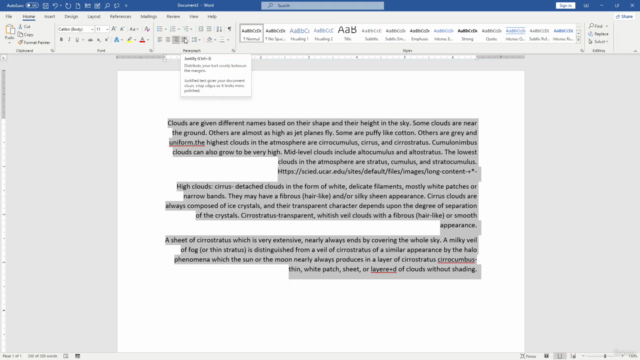Apply the Title style
The image size is (640, 360).
(x=347, y=33)
